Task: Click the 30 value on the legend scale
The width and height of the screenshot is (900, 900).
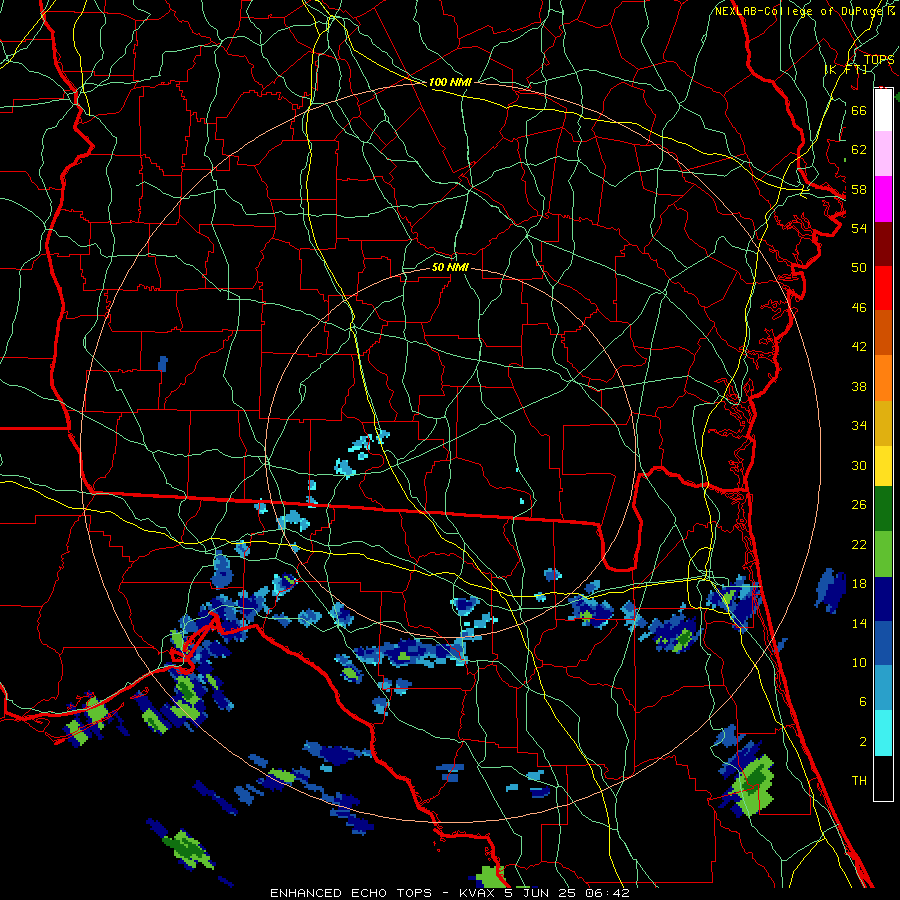Action: 859,465
